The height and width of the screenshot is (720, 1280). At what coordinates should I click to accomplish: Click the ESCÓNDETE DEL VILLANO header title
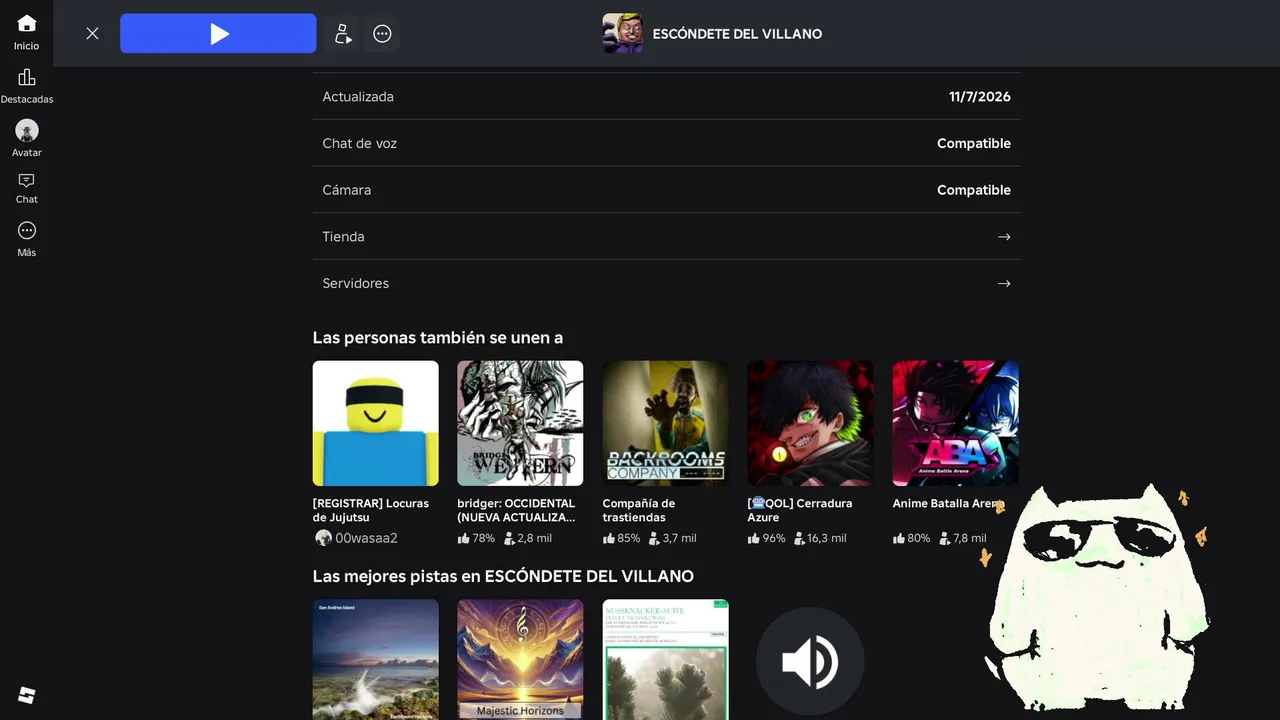click(737, 34)
